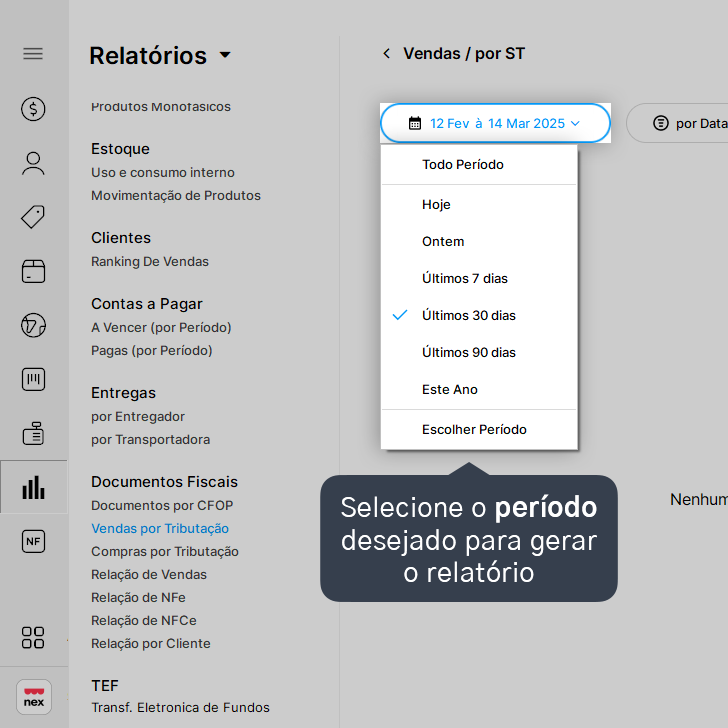
Task: Click the filter icon beside por Data
Action: 661,123
